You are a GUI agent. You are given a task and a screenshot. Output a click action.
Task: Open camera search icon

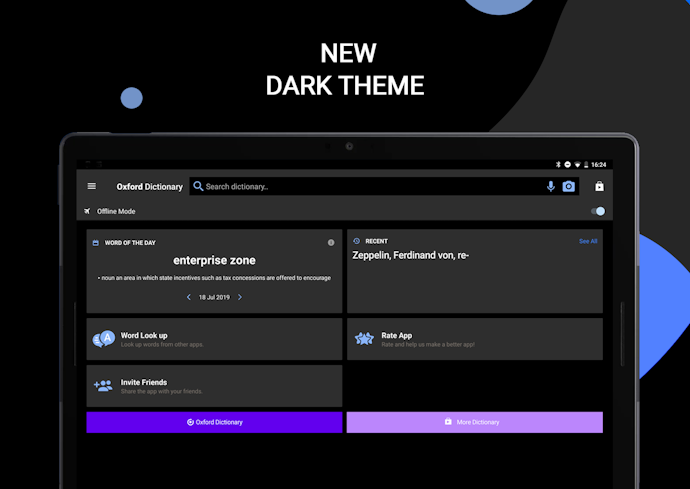coord(569,187)
